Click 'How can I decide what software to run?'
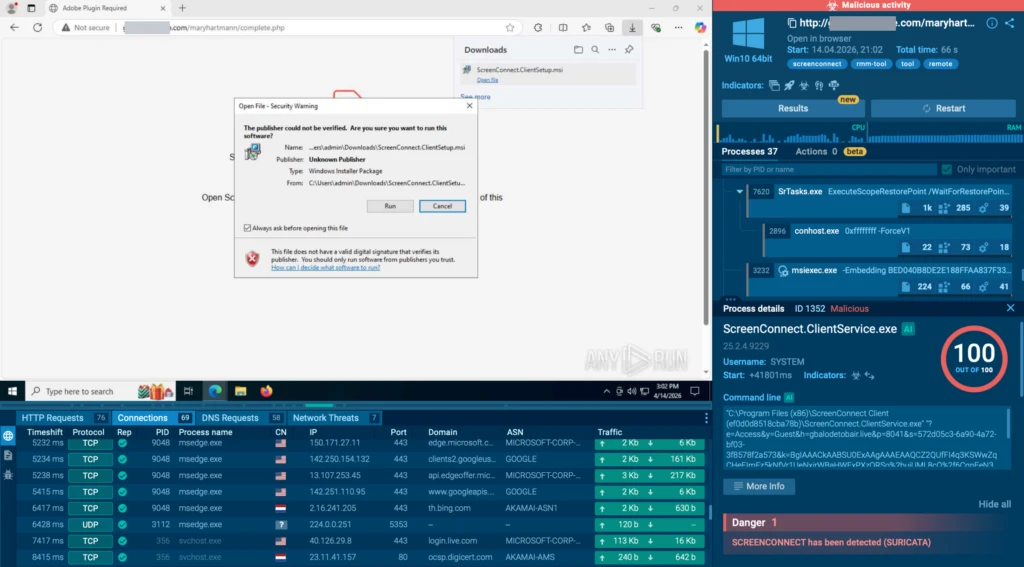This screenshot has width=1024, height=567. click(x=325, y=267)
